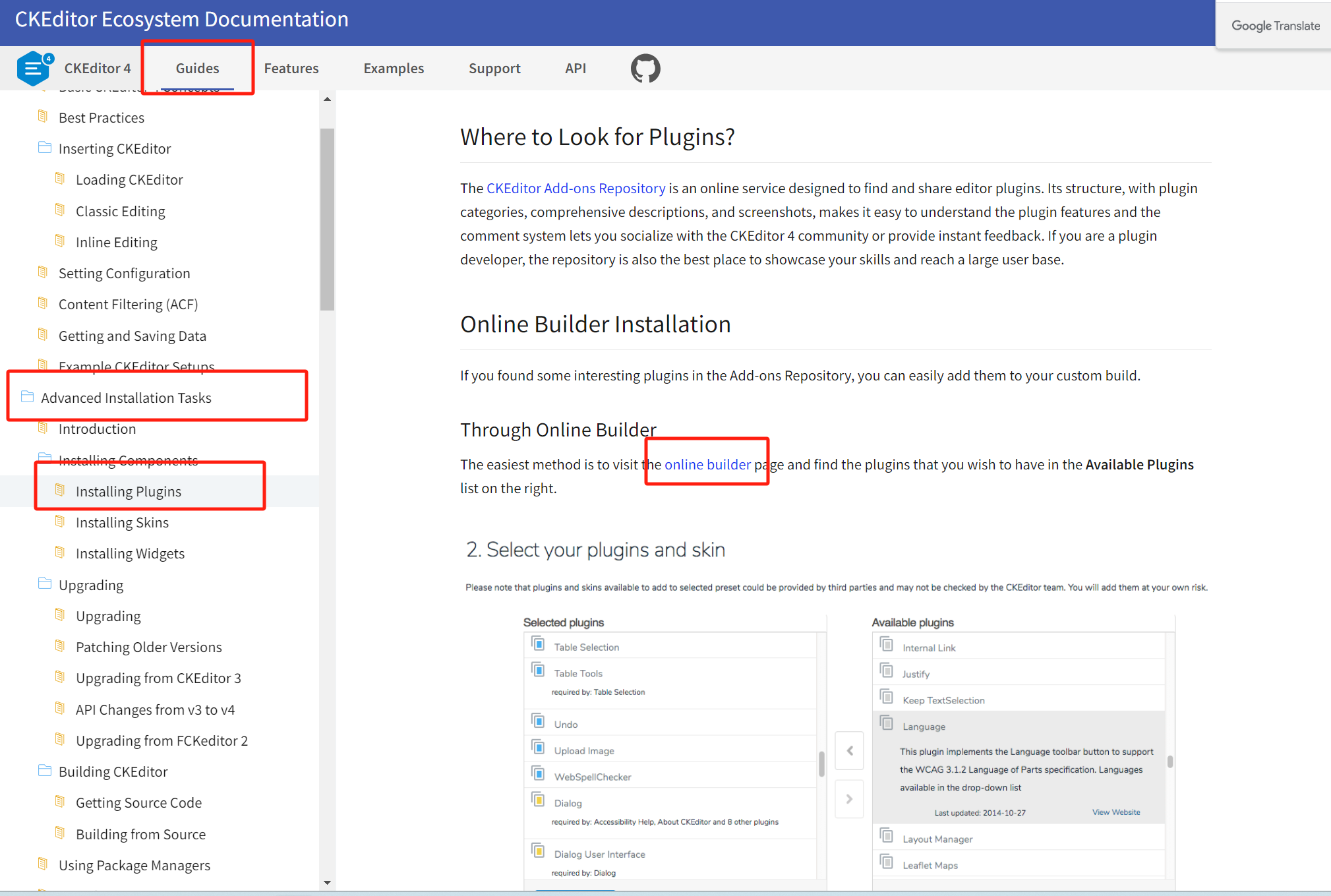Collapse the Advanced Installation Tasks folder
Image resolution: width=1331 pixels, height=896 pixels.
tap(28, 397)
